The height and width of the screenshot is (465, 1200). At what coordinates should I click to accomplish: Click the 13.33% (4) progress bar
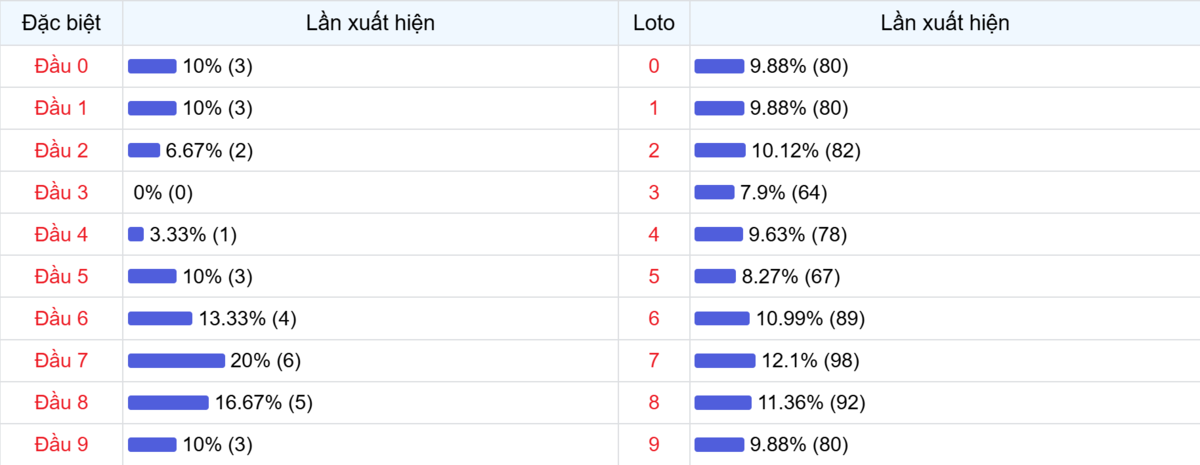(160, 318)
